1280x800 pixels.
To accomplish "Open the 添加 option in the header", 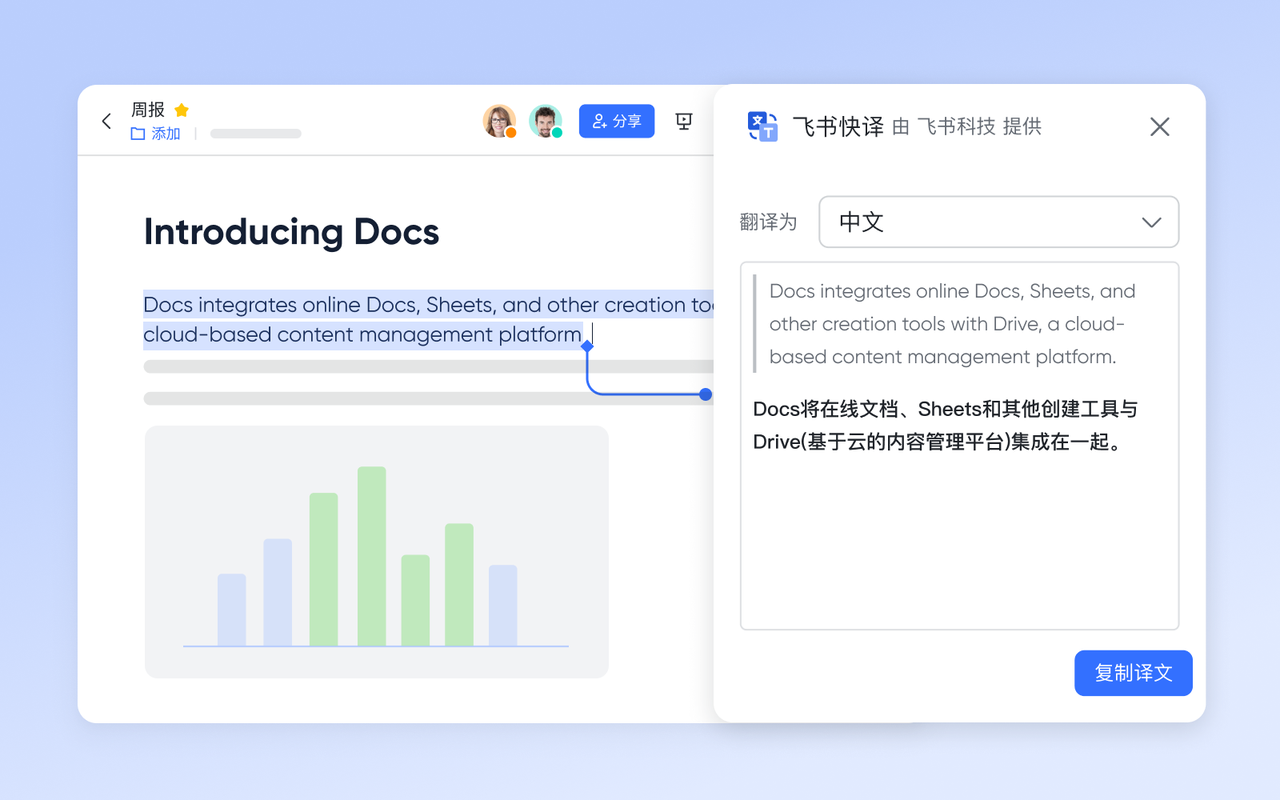I will [164, 133].
